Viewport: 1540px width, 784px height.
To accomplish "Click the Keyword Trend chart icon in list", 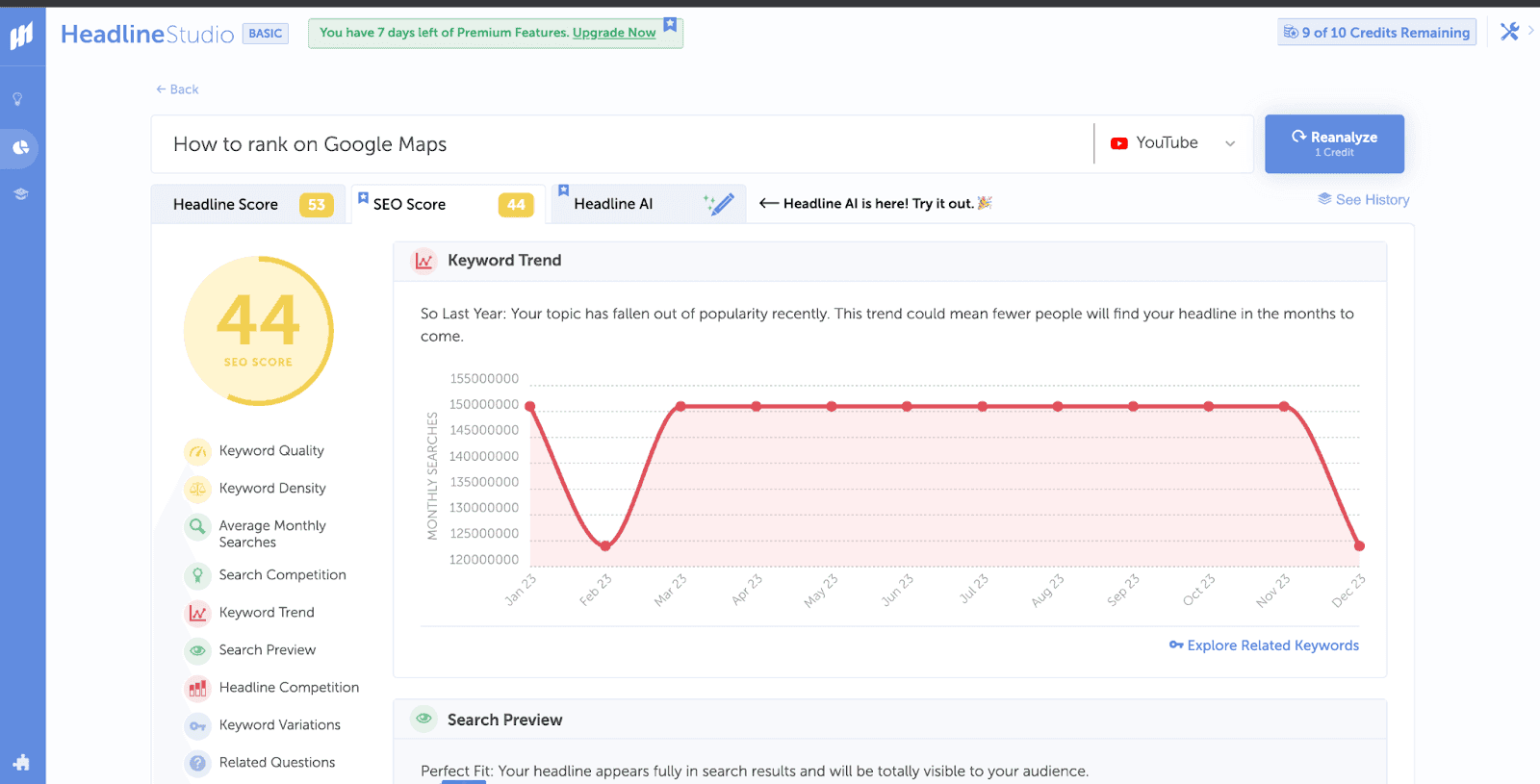I will pos(197,613).
